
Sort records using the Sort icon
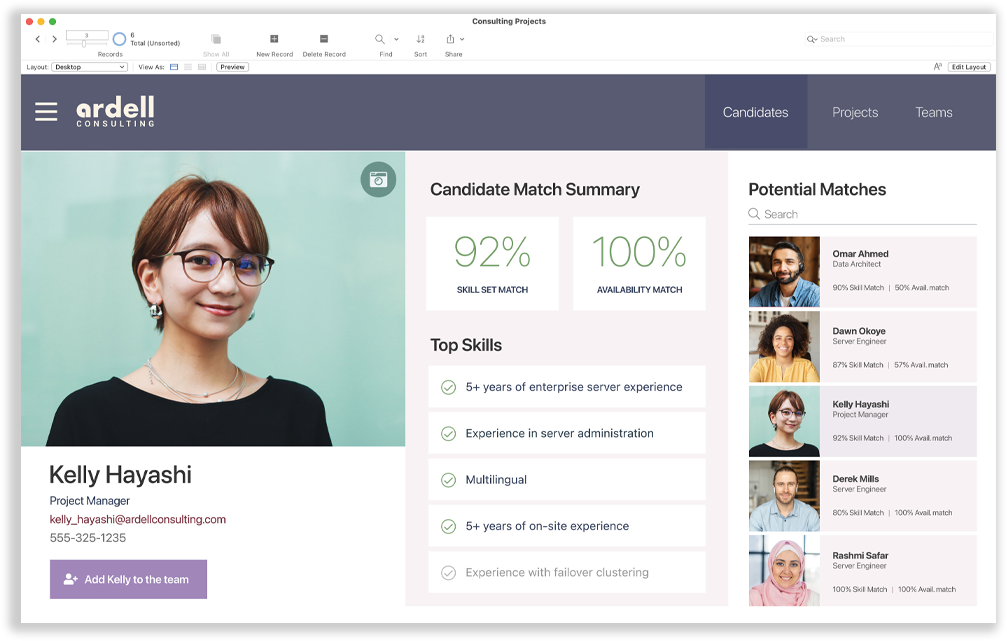420,37
